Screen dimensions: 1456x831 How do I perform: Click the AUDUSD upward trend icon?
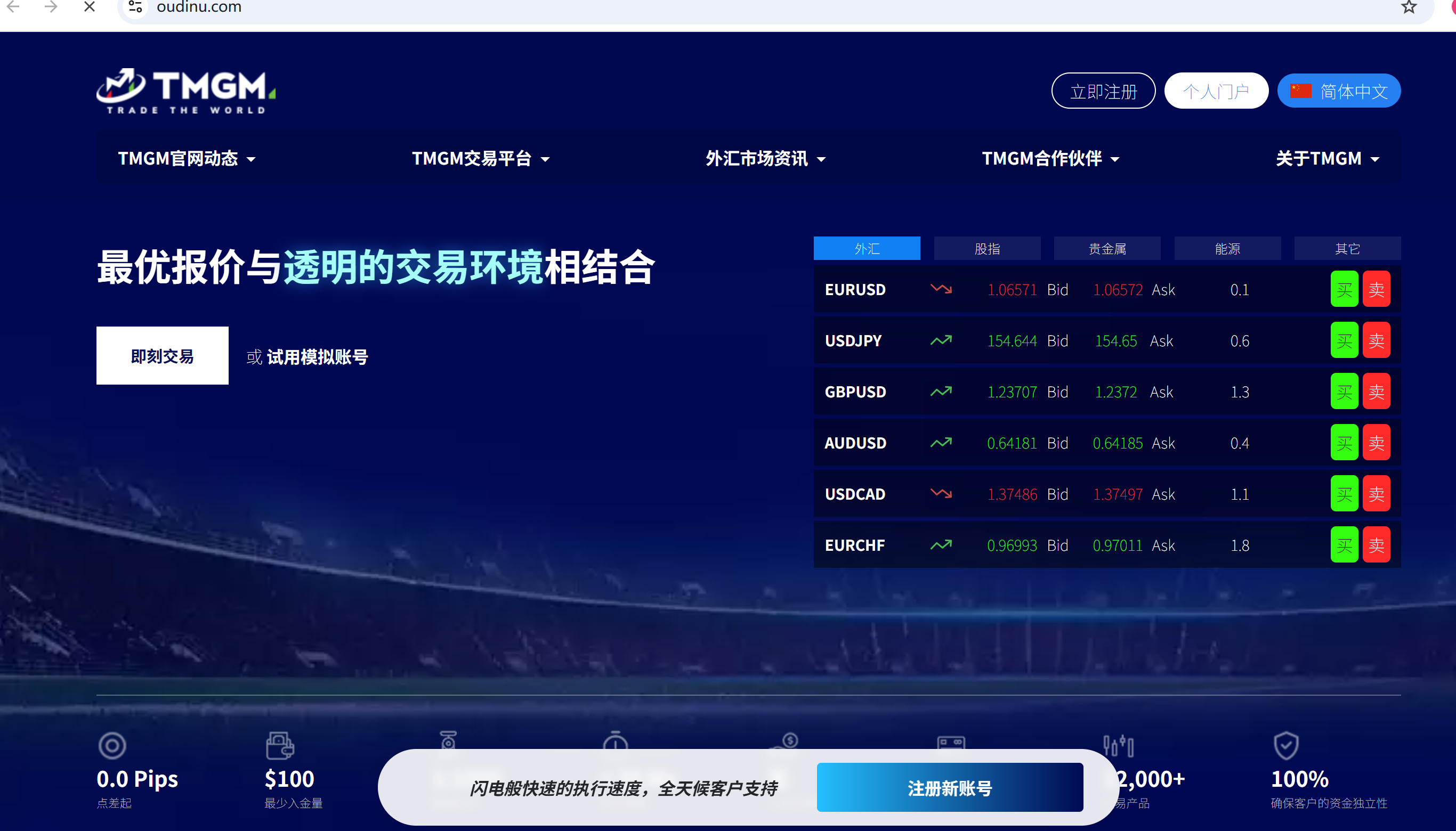tap(941, 442)
